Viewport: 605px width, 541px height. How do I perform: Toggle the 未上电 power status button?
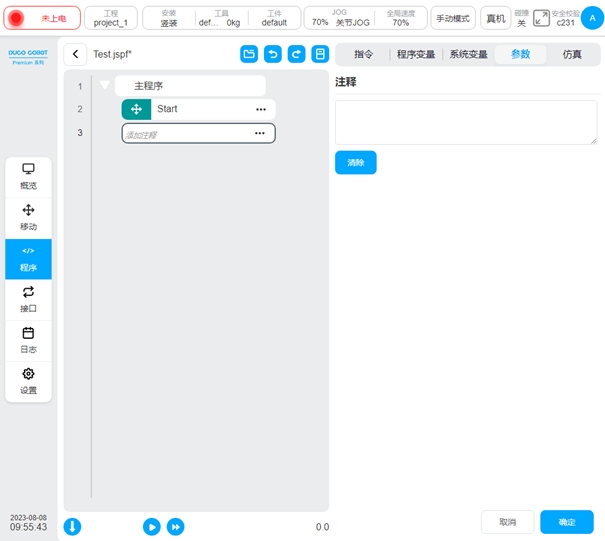tap(42, 18)
